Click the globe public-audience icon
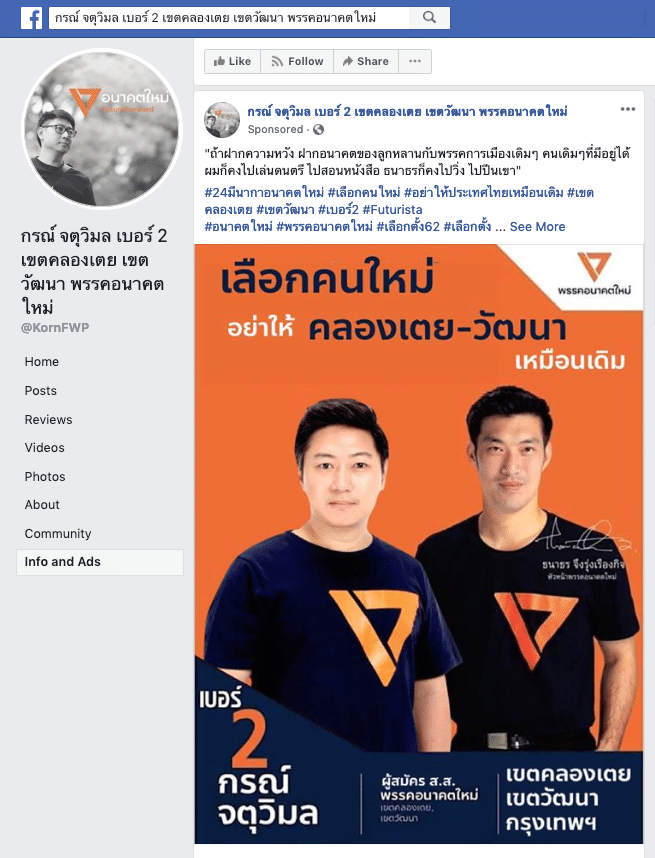Image resolution: width=655 pixels, height=858 pixels. 318,130
